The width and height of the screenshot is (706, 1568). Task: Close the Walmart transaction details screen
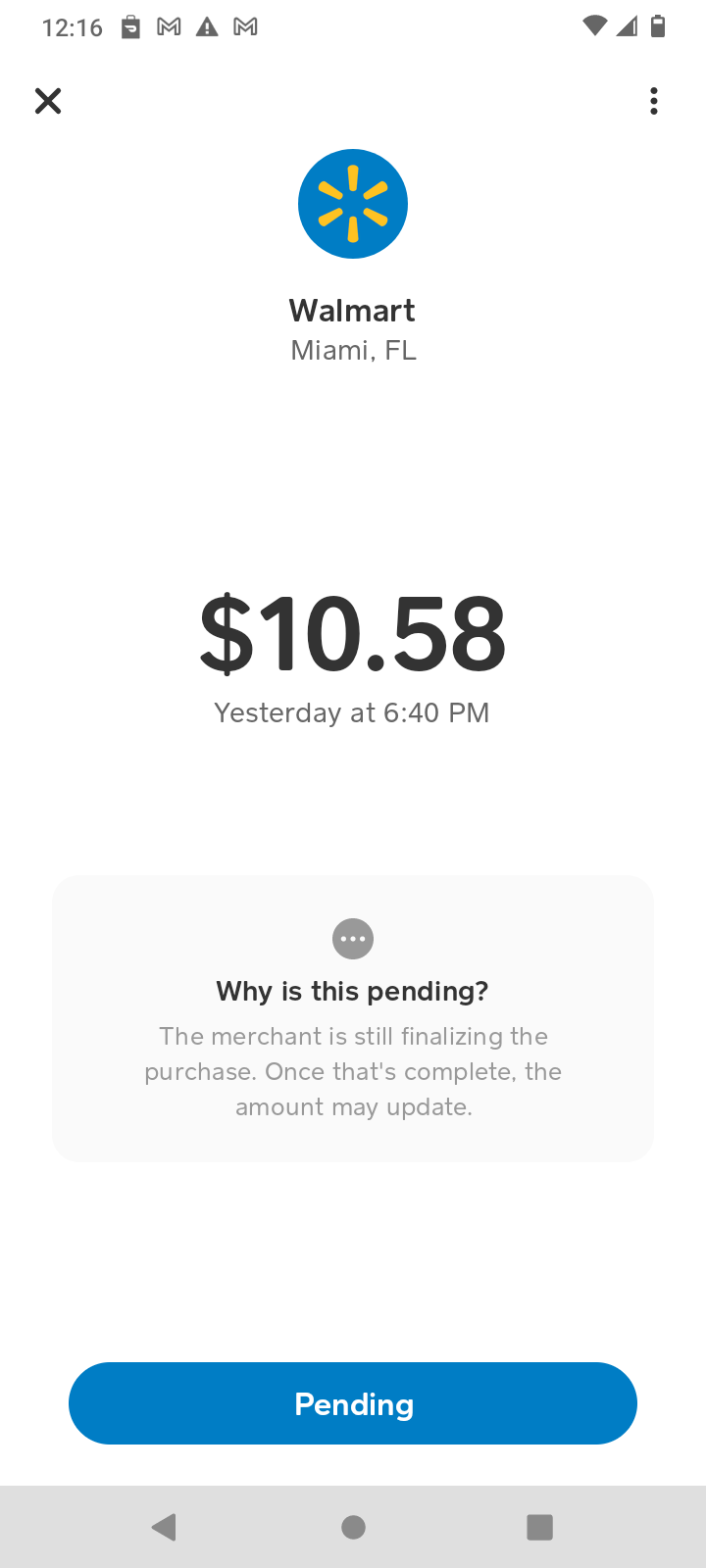coord(48,101)
